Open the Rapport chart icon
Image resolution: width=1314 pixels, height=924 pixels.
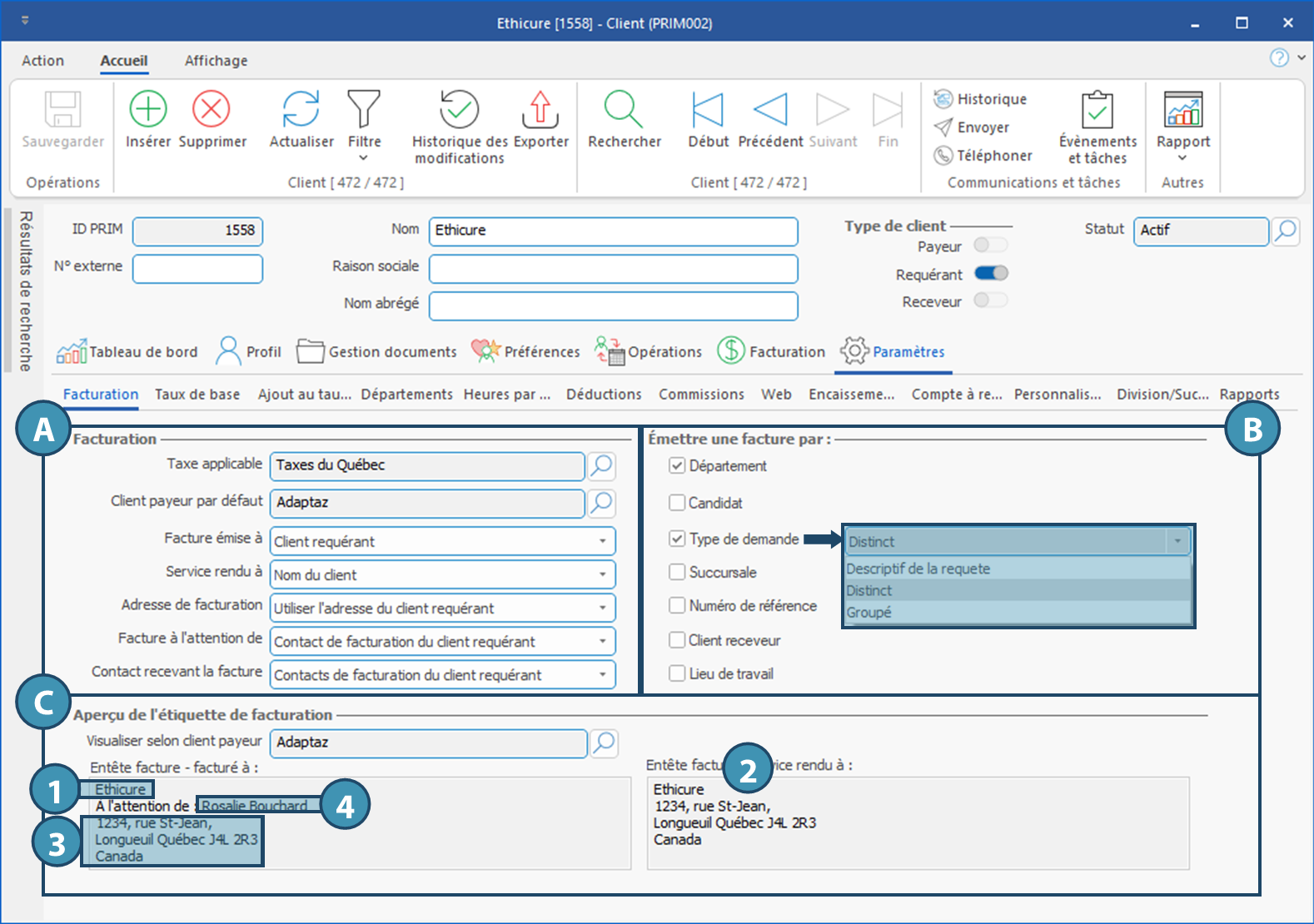1182,109
